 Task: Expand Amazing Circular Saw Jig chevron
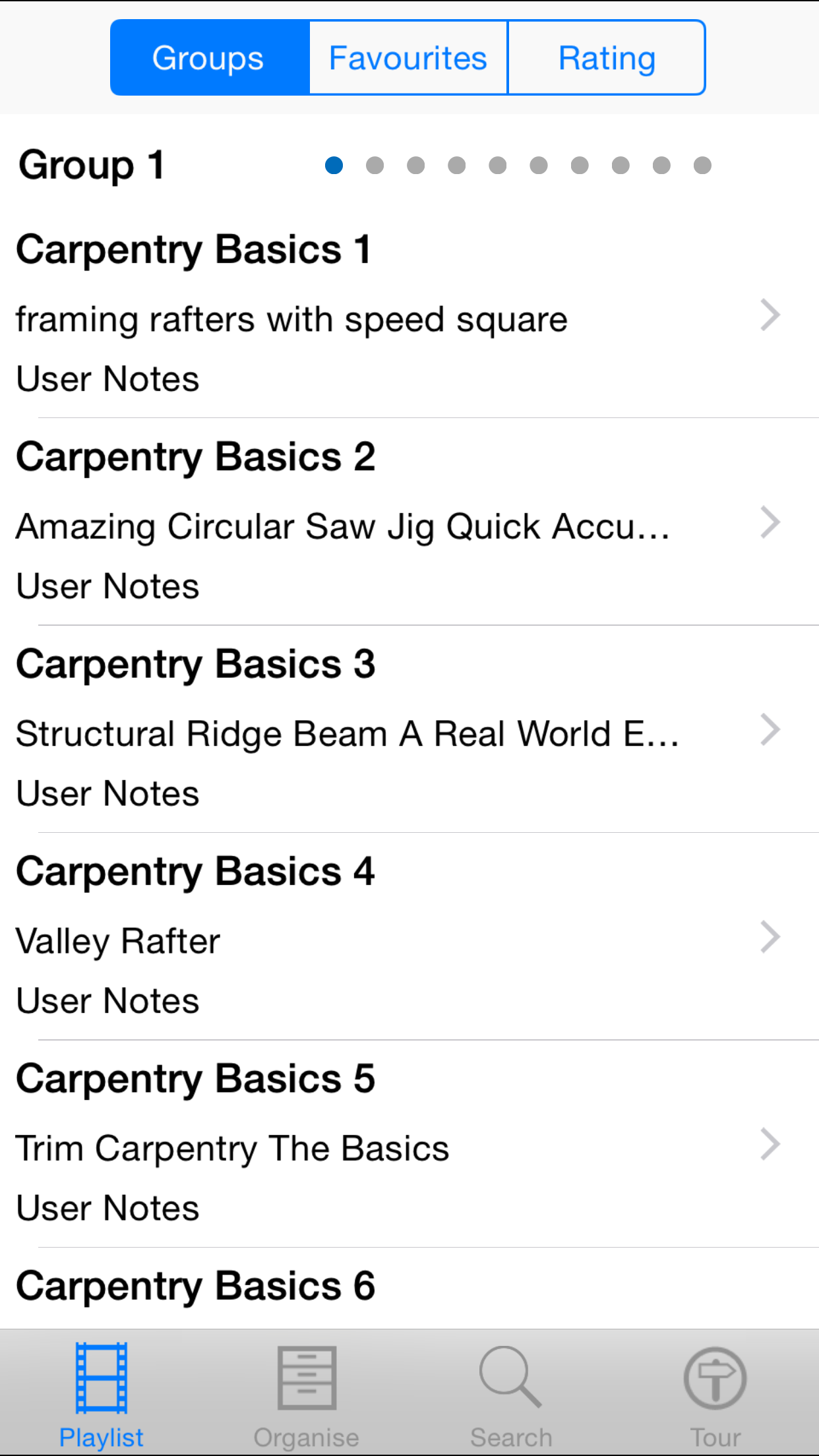[x=770, y=522]
